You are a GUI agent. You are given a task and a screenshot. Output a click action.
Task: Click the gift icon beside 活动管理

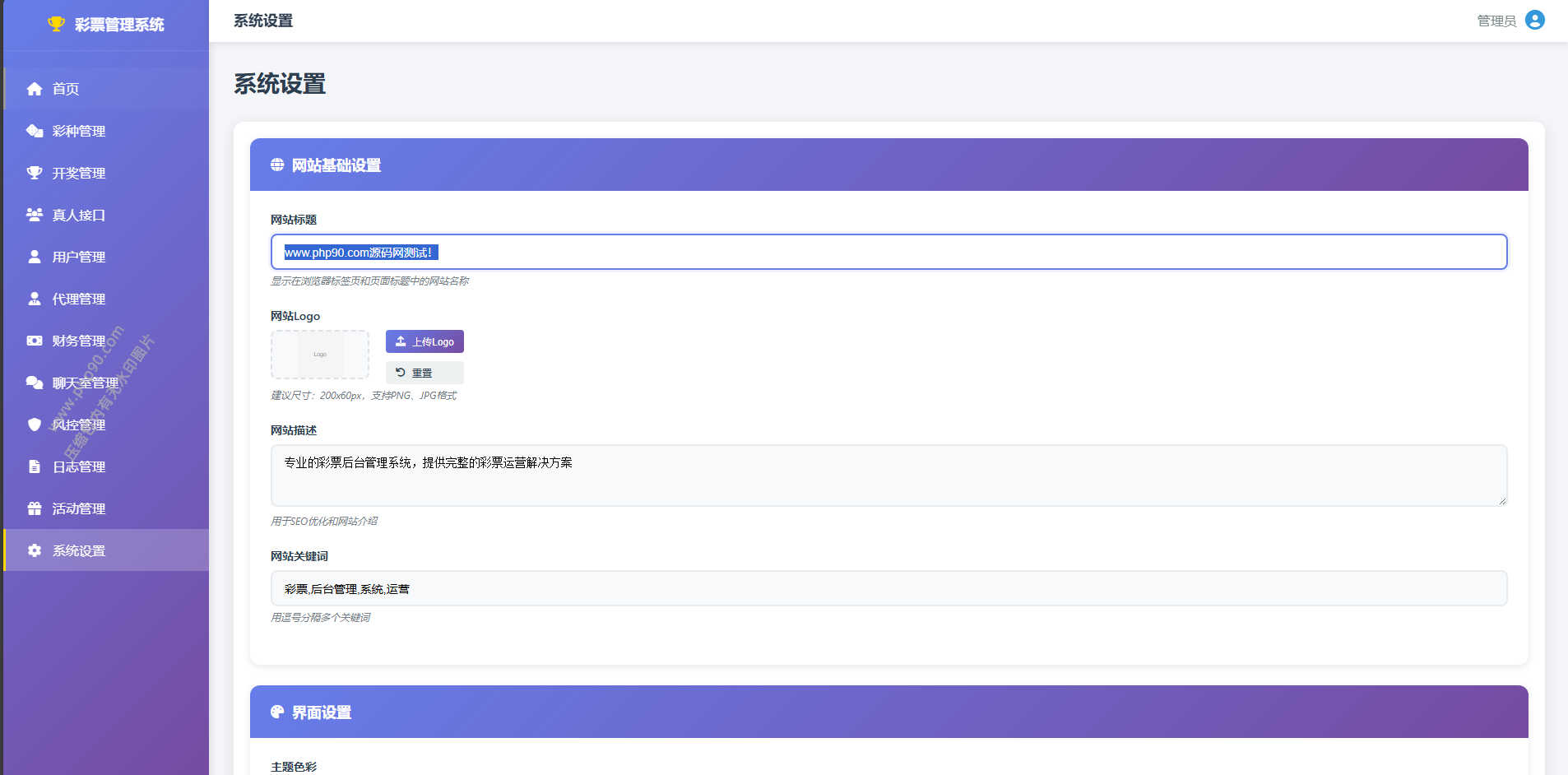tap(35, 508)
